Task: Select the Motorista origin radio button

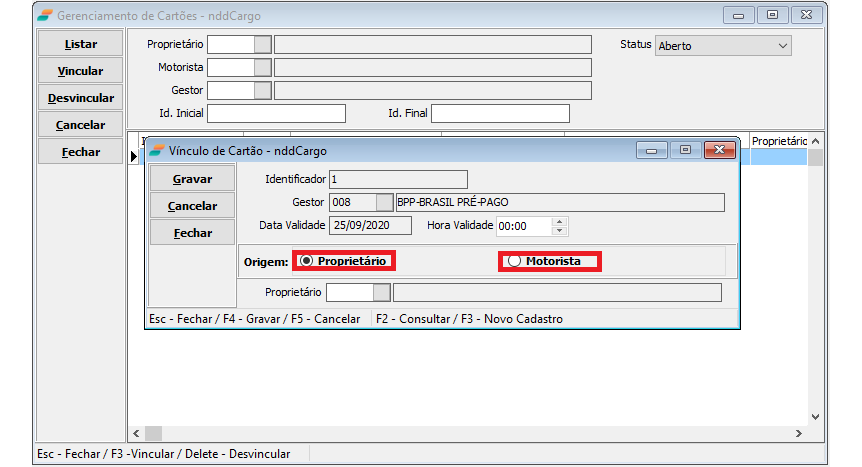Action: 515,262
